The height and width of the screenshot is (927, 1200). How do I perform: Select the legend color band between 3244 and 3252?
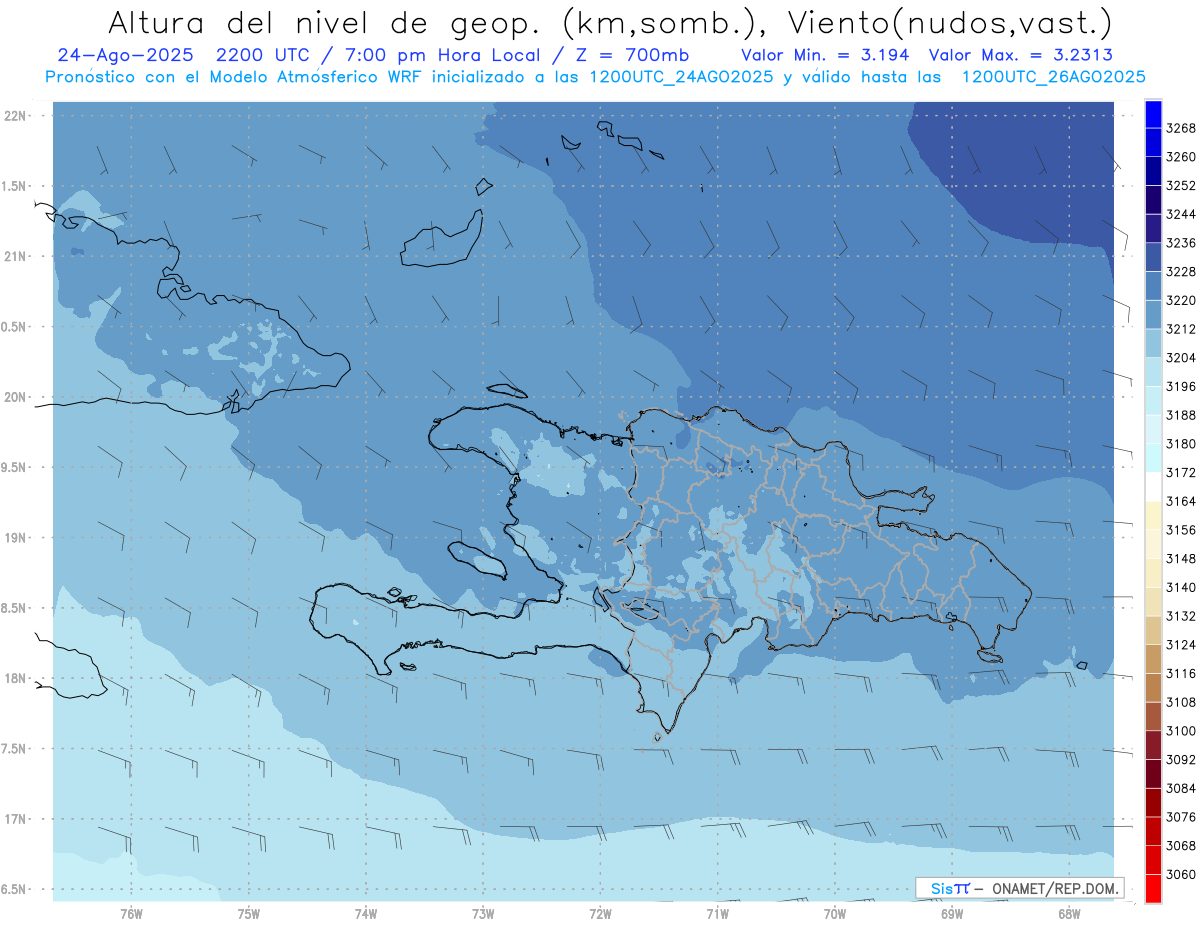(x=1153, y=200)
